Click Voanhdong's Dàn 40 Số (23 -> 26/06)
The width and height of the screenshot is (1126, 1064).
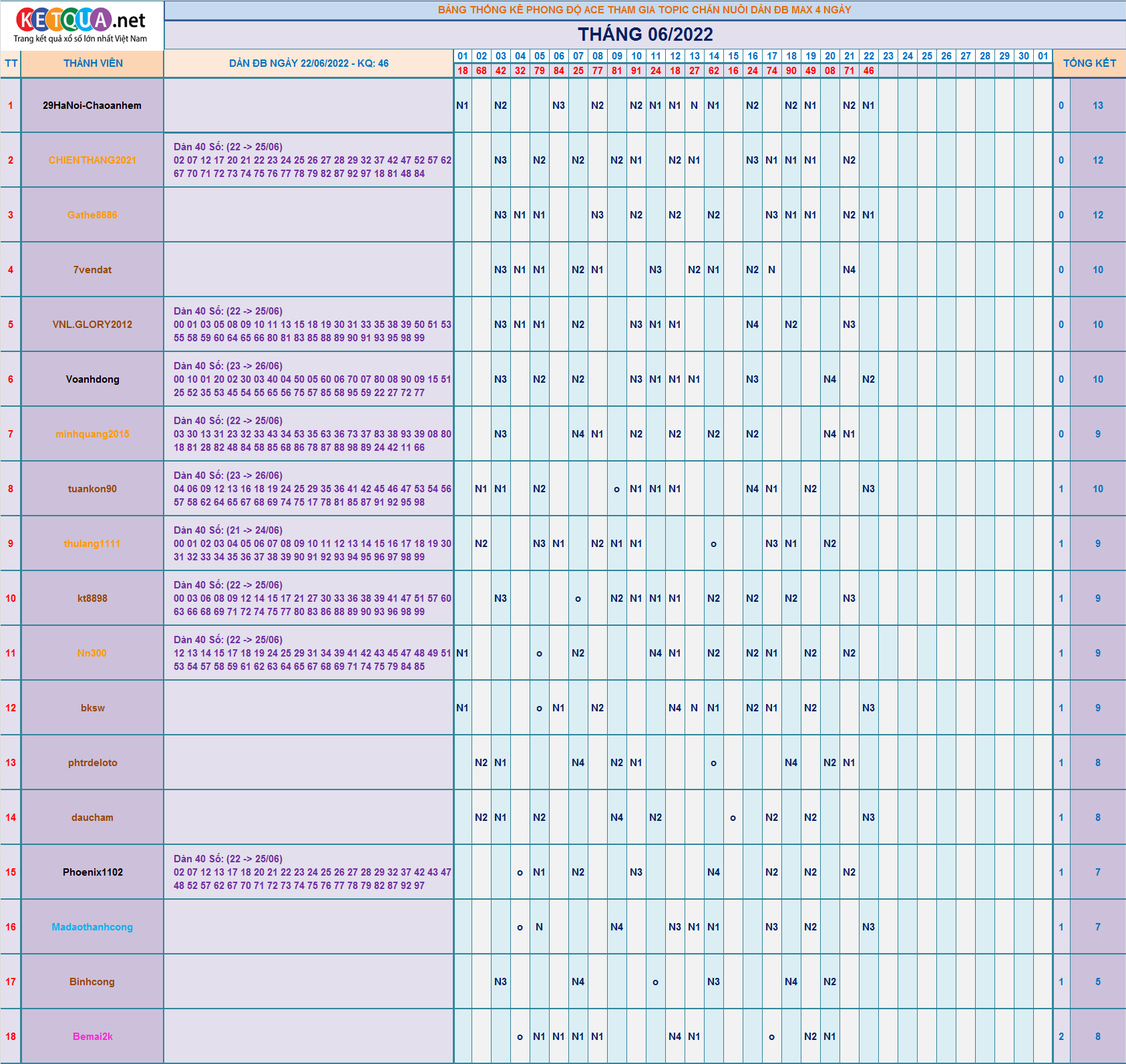(313, 379)
